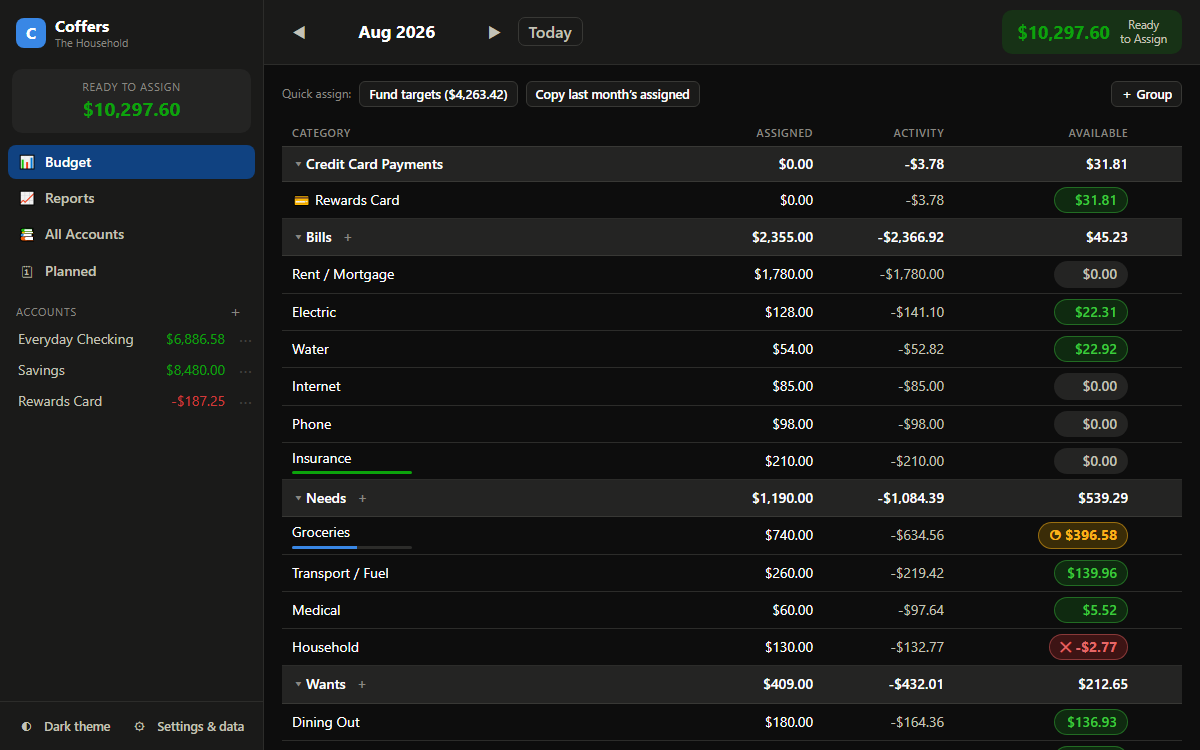Toggle the Dark theme setting
This screenshot has width=1200, height=750.
click(x=66, y=726)
